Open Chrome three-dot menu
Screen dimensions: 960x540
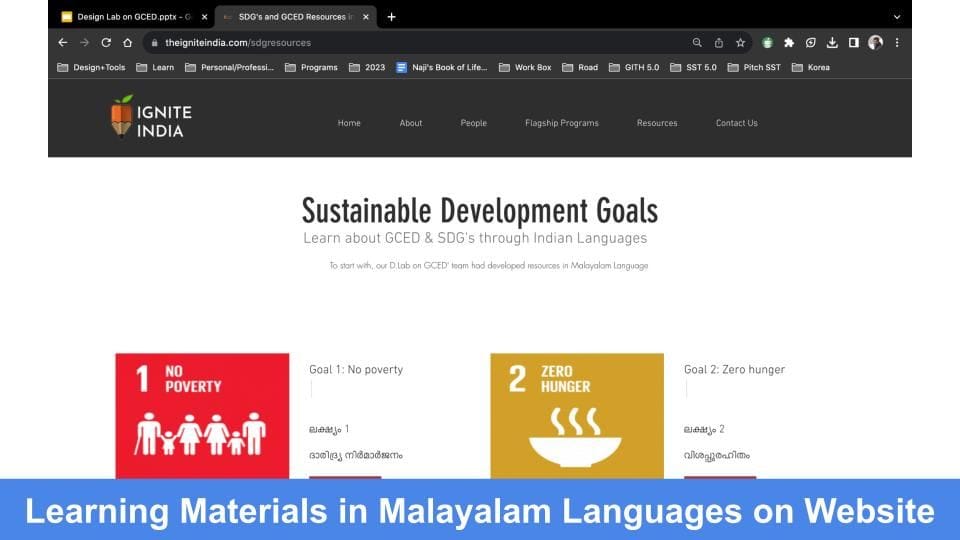tap(897, 43)
